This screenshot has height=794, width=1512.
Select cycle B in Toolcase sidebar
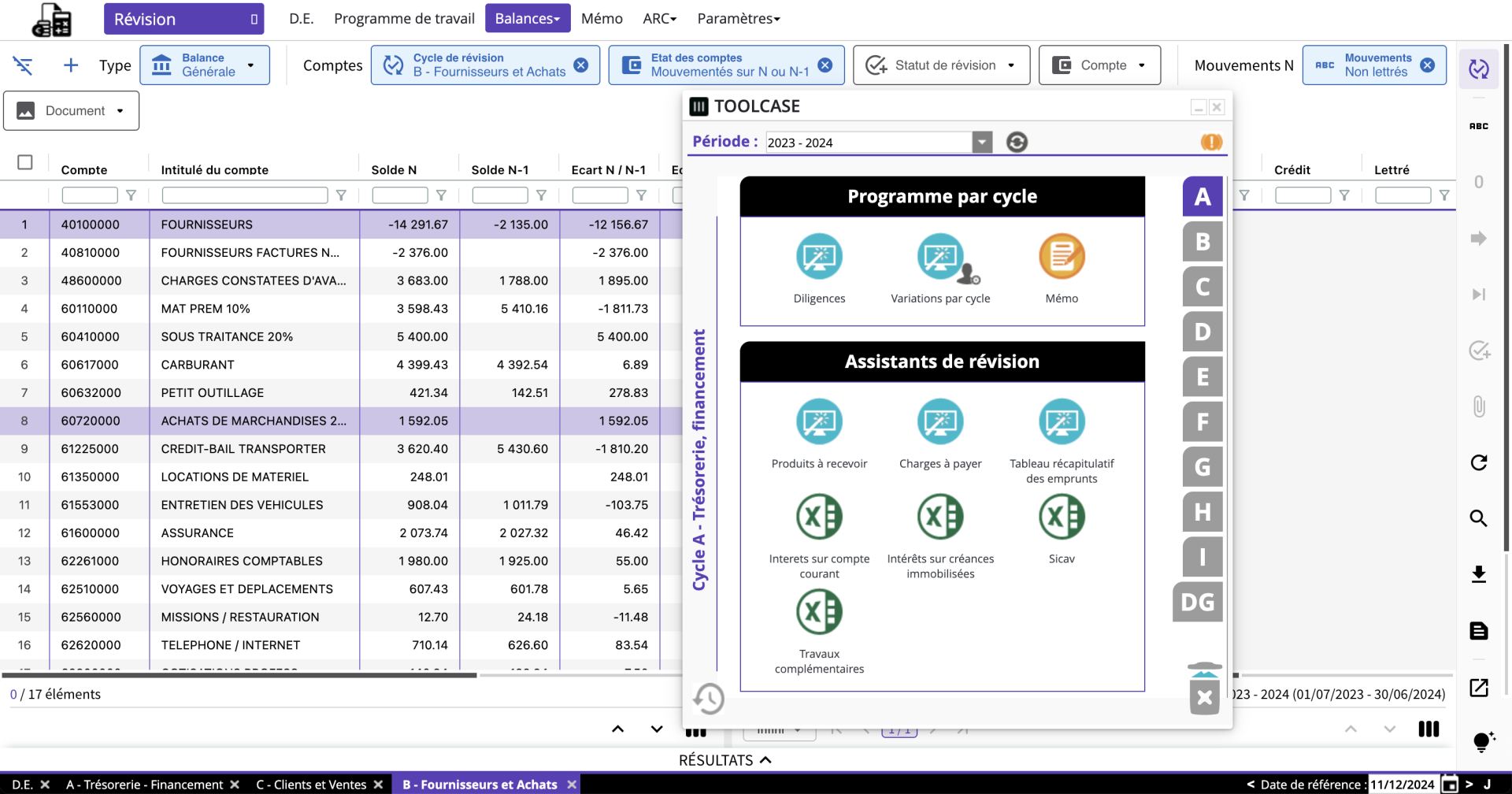1202,242
